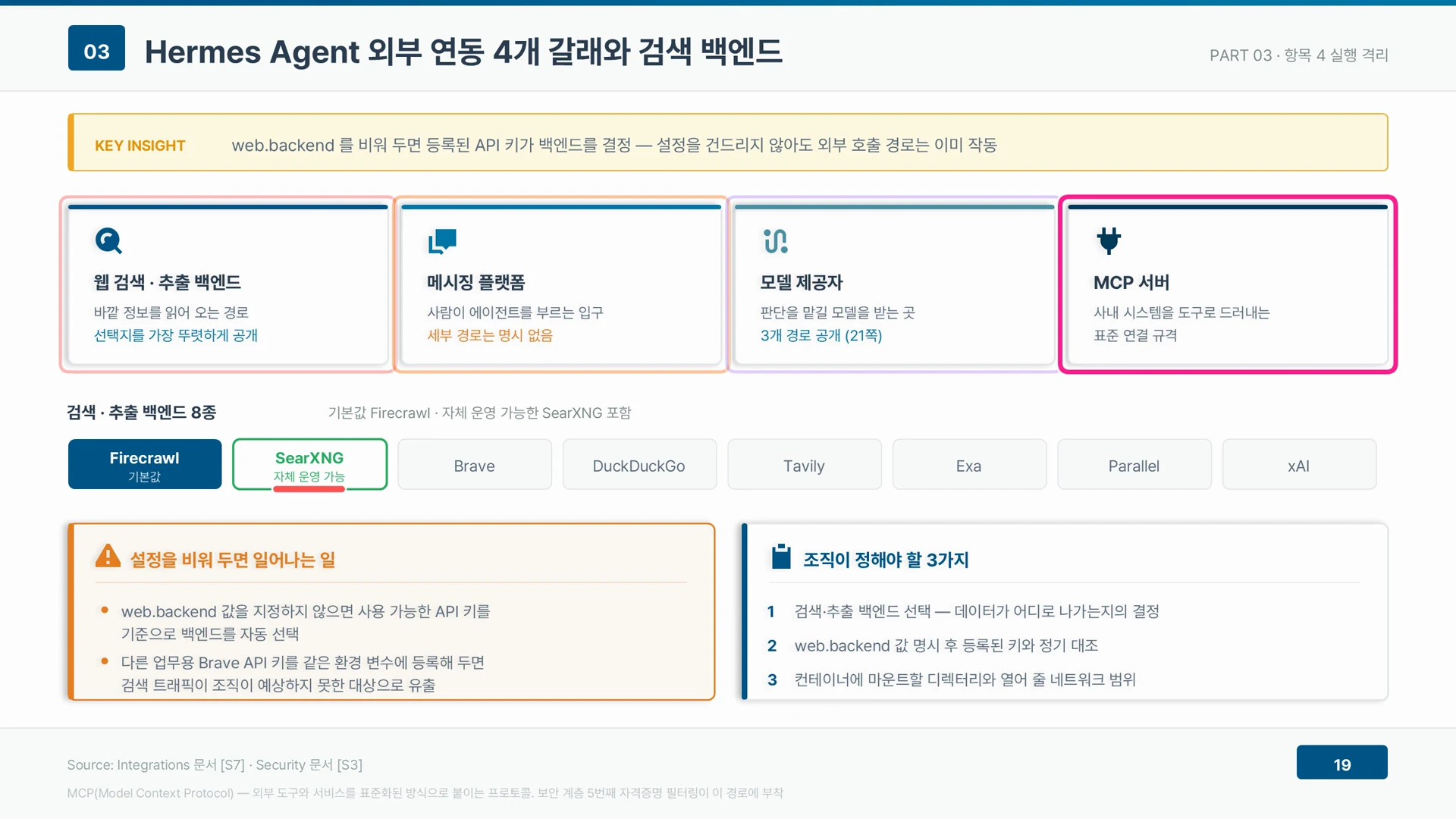Click the MCP(Model Context Protocol) footnote

click(425, 792)
